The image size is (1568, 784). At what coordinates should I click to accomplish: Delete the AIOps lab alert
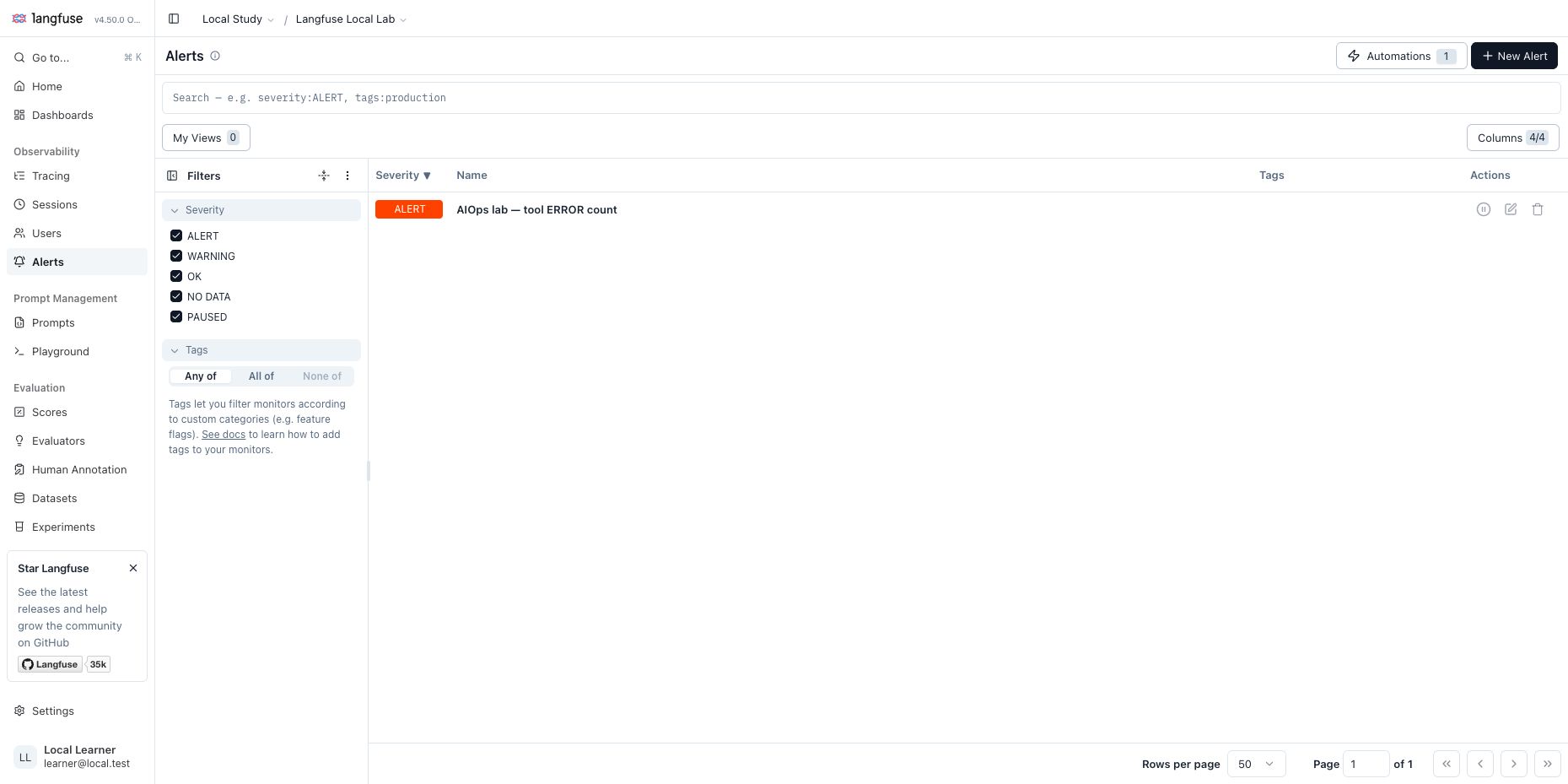1538,209
